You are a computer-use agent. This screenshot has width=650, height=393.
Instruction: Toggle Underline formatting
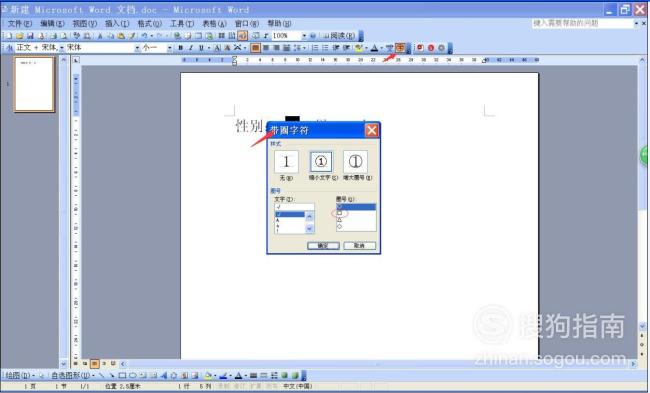coord(201,48)
